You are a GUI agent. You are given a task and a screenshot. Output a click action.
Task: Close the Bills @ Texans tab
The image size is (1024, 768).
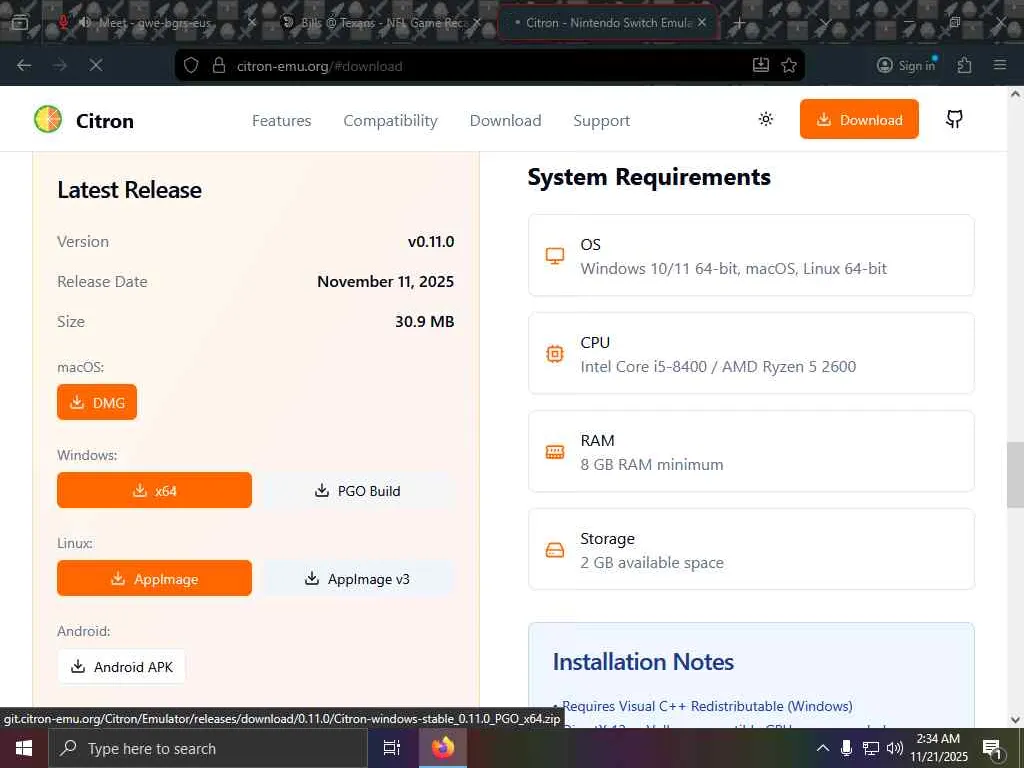click(477, 22)
